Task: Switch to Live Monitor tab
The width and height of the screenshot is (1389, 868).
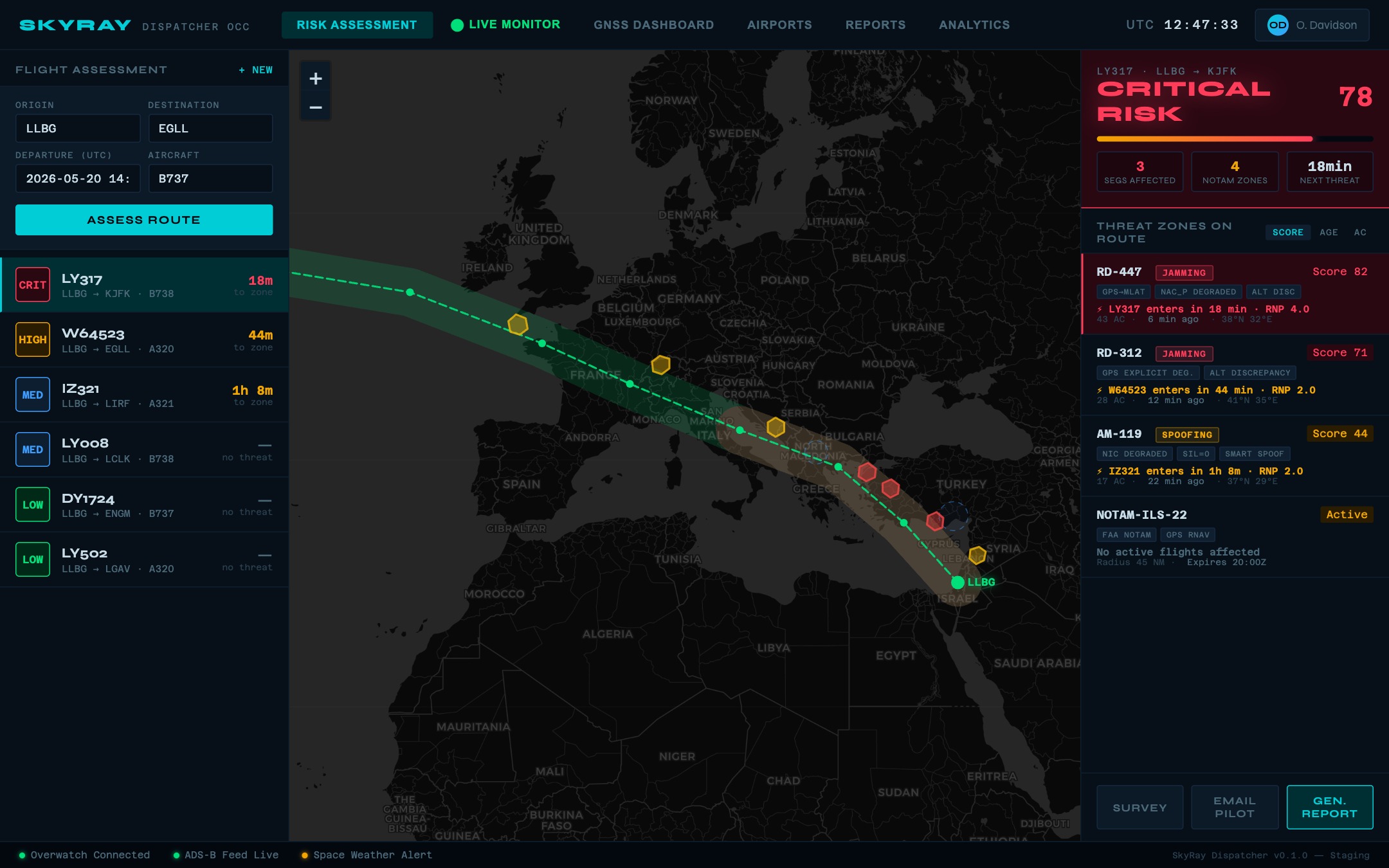Action: click(505, 25)
